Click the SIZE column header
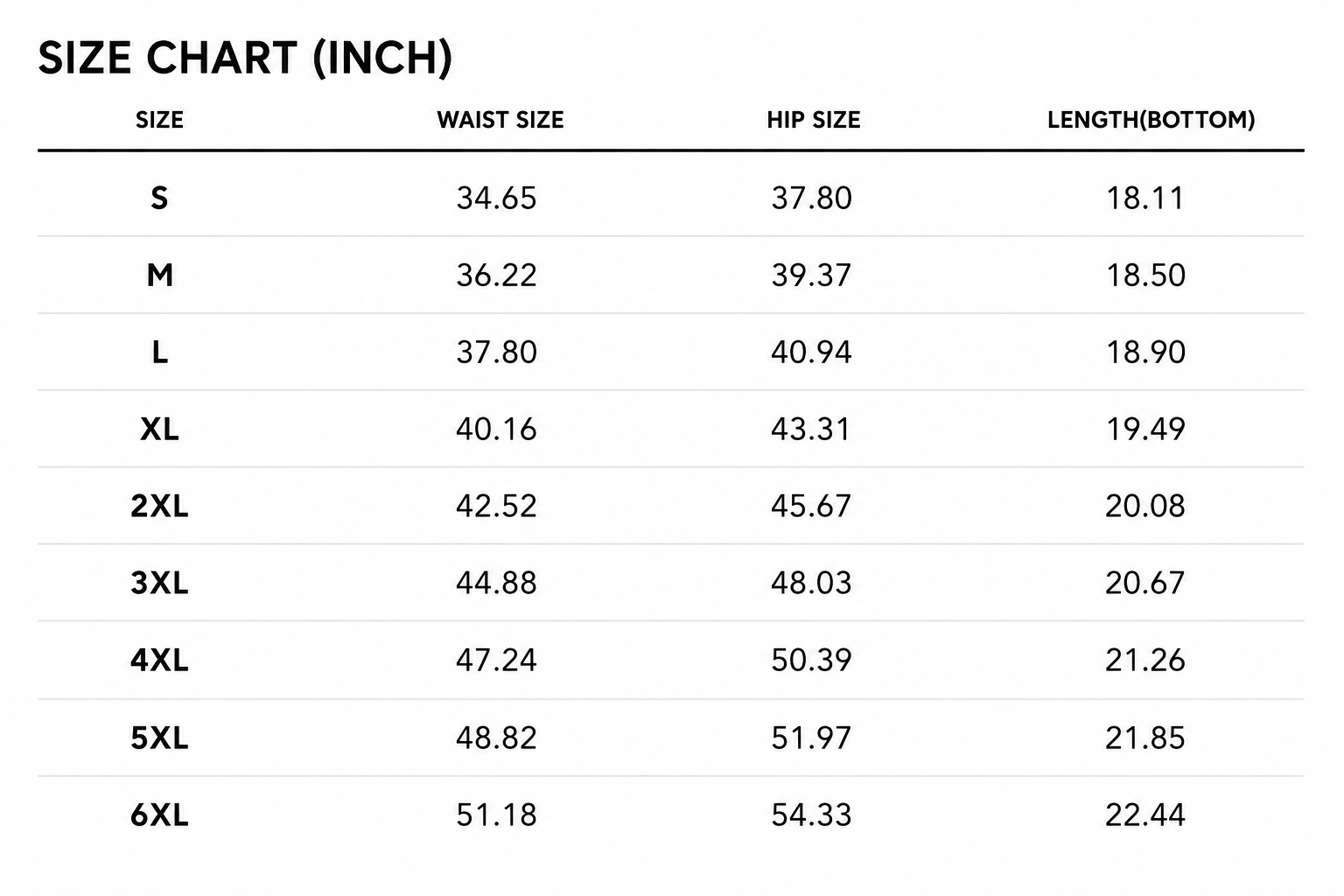Image resolution: width=1344 pixels, height=896 pixels. pos(159,120)
